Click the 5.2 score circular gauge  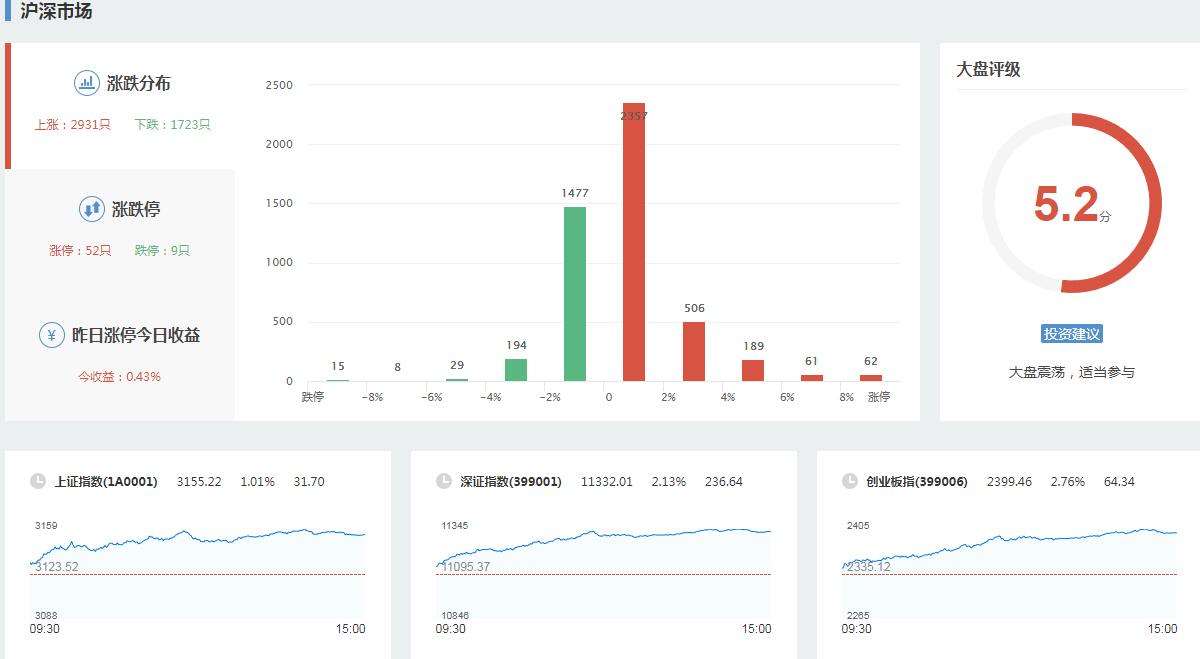click(1071, 203)
